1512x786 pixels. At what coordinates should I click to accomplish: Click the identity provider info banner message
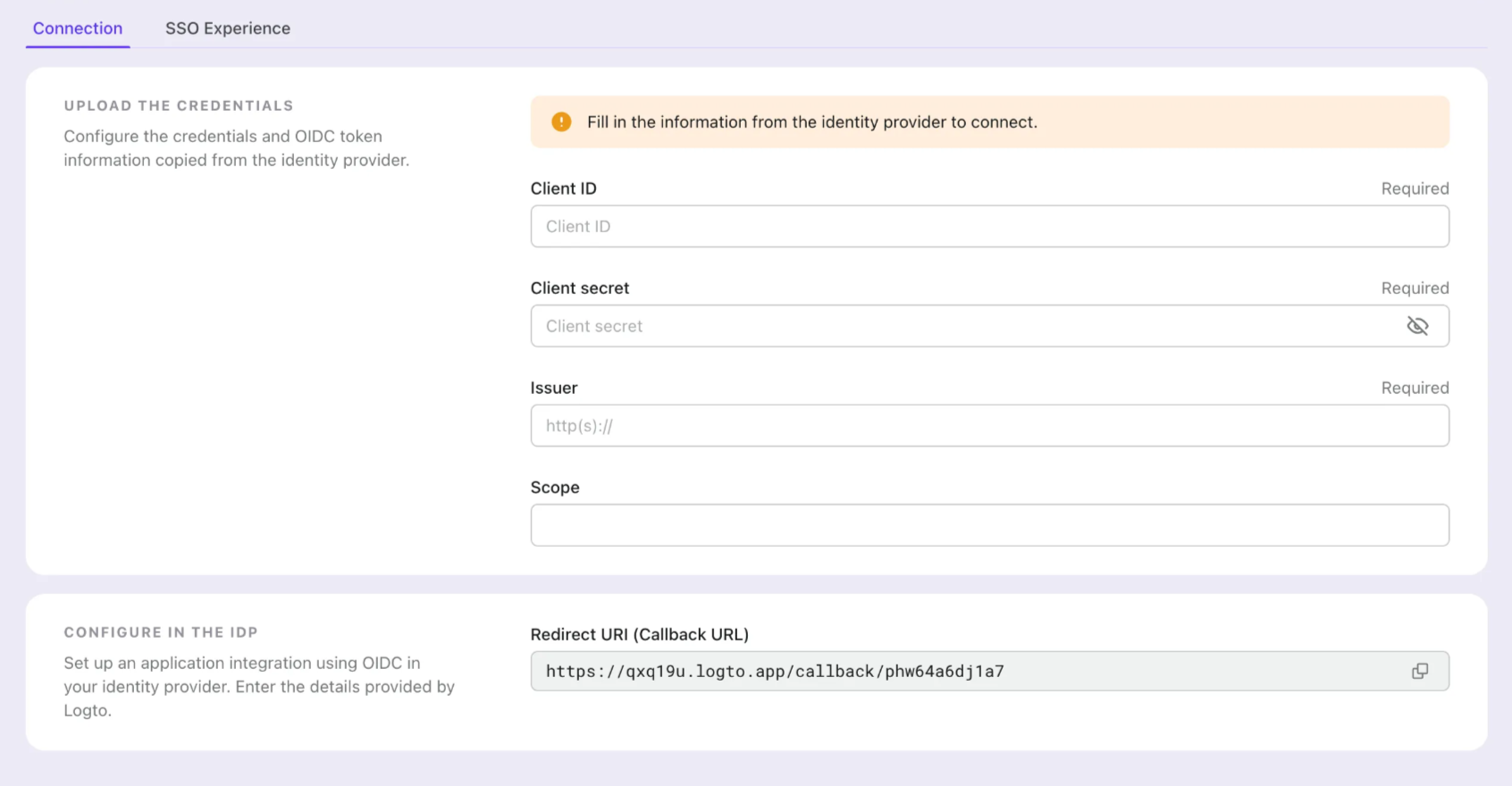tap(811, 122)
